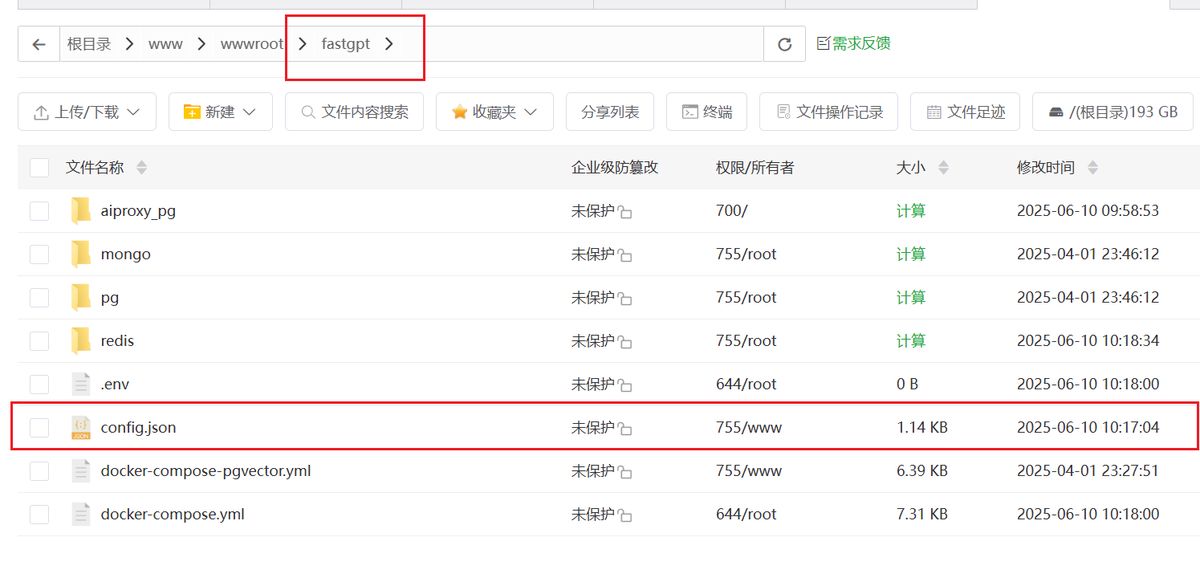Sort by modified time arrows
The height and width of the screenshot is (582, 1200).
[x=1092, y=168]
